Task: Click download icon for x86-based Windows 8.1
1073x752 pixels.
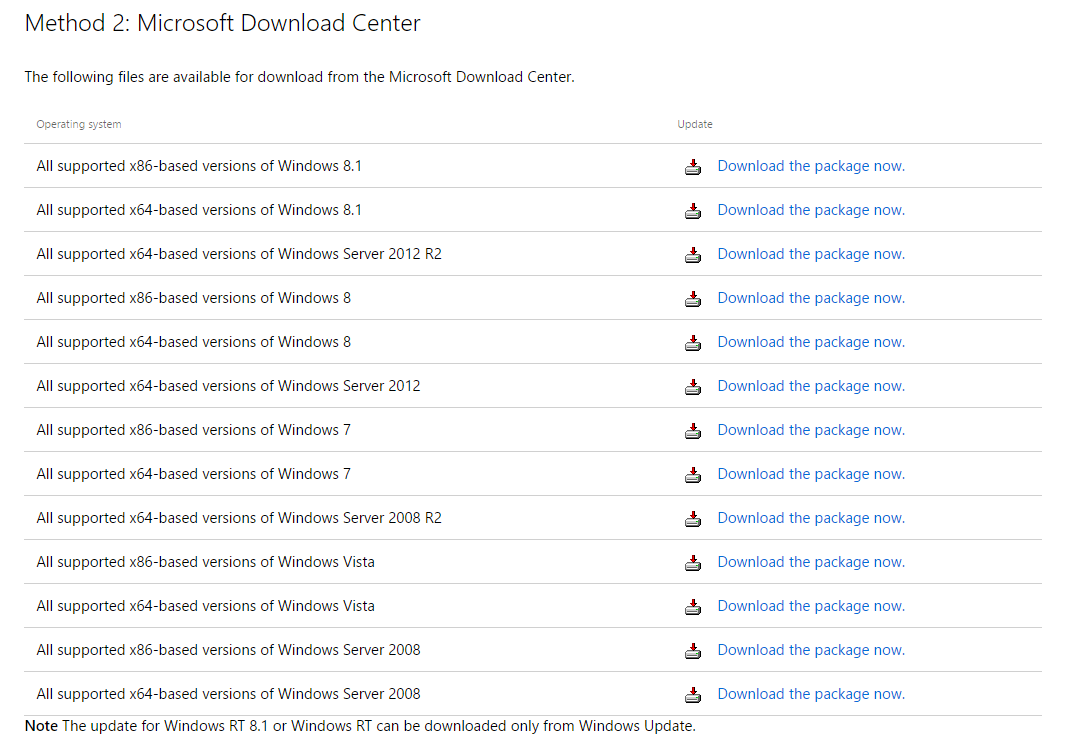Action: click(693, 167)
